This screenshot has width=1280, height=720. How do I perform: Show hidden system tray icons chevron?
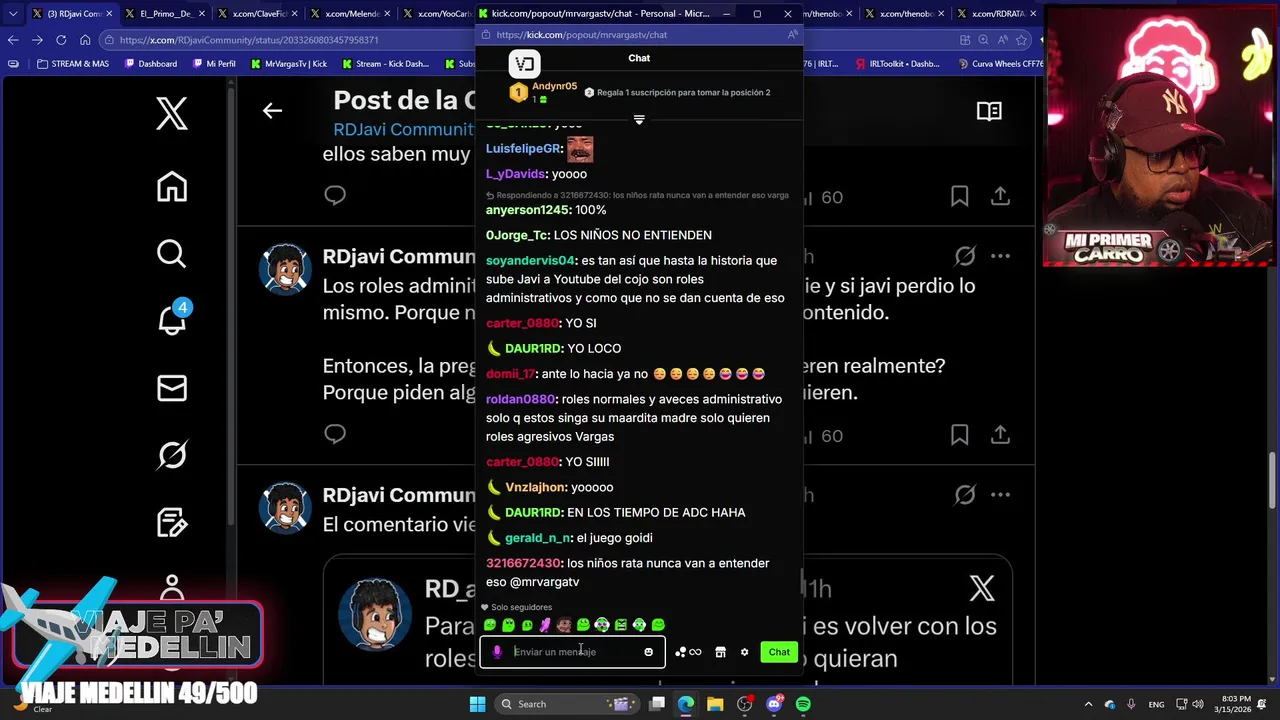click(x=1088, y=704)
